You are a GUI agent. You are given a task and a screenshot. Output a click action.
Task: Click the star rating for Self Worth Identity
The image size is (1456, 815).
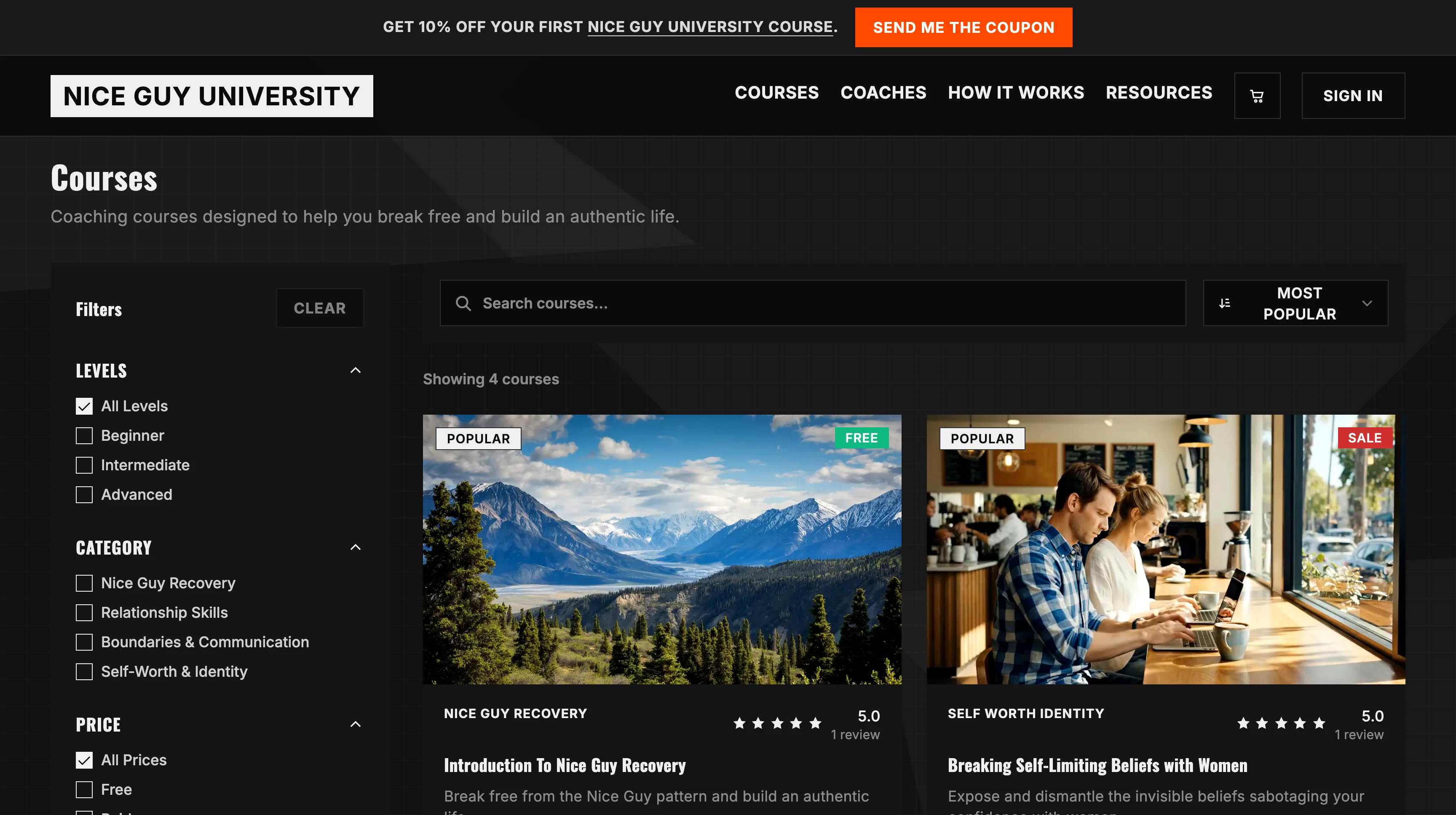[1281, 723]
